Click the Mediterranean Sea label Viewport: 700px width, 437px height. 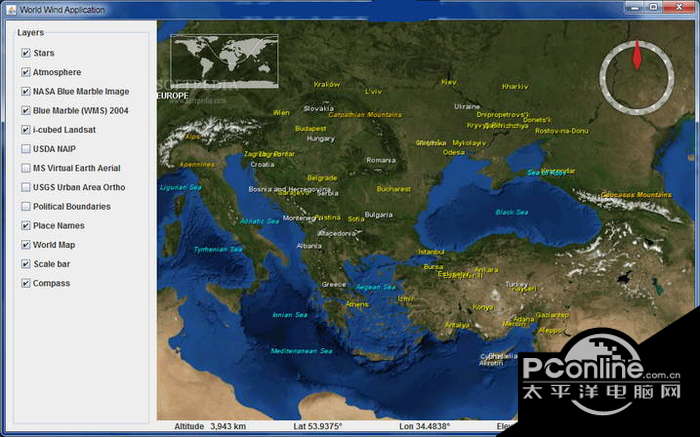302,351
